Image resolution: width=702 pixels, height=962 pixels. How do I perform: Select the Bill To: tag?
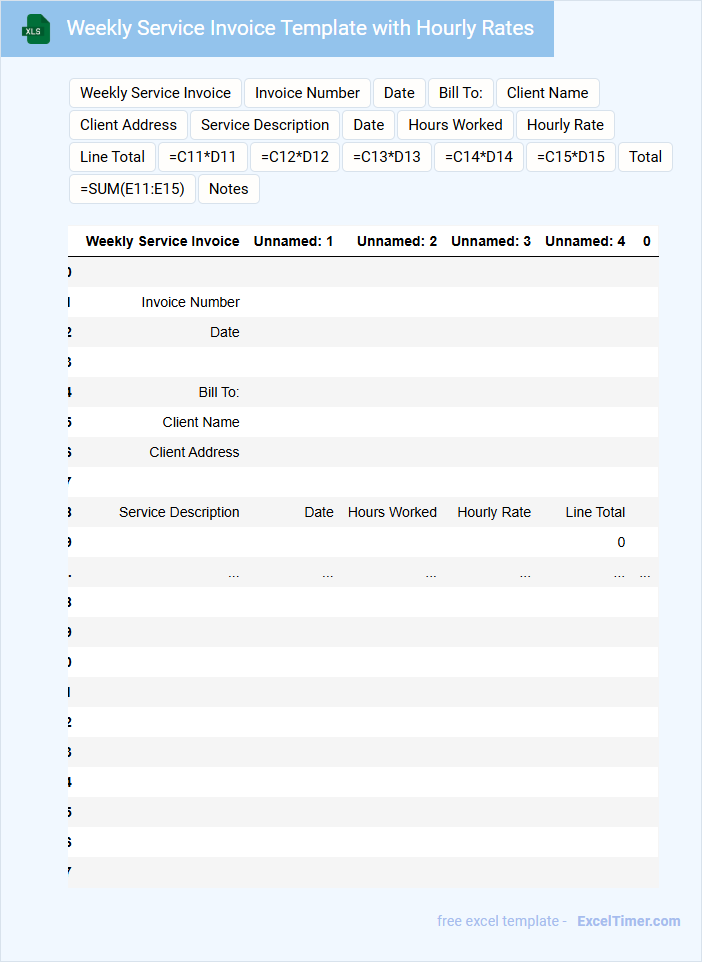coord(461,93)
